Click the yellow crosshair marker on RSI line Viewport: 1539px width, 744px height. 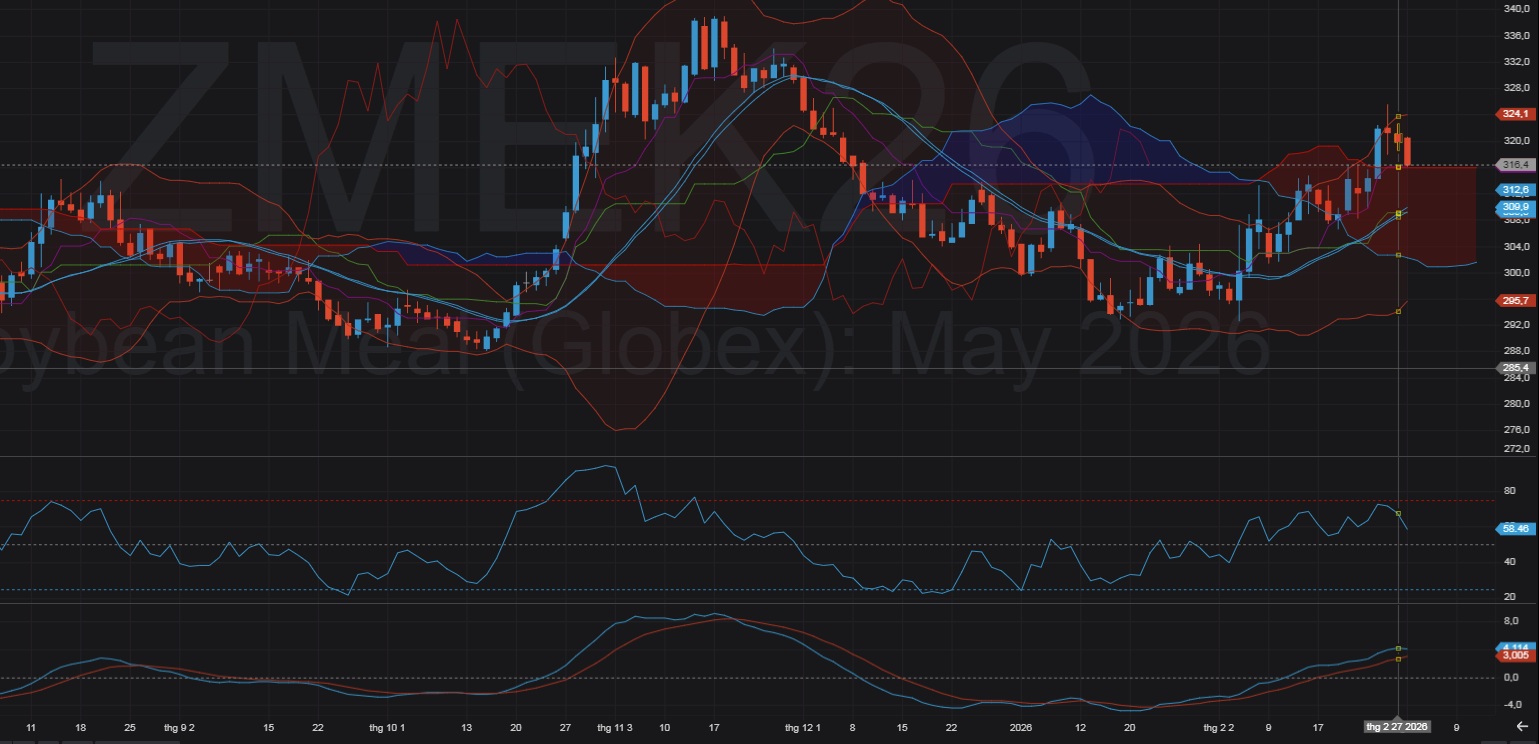[1398, 513]
